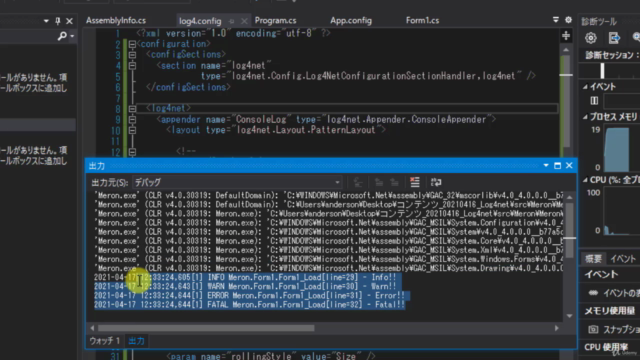
Task: Collapse the イベント section in diagnostic tools
Action: 585,87
